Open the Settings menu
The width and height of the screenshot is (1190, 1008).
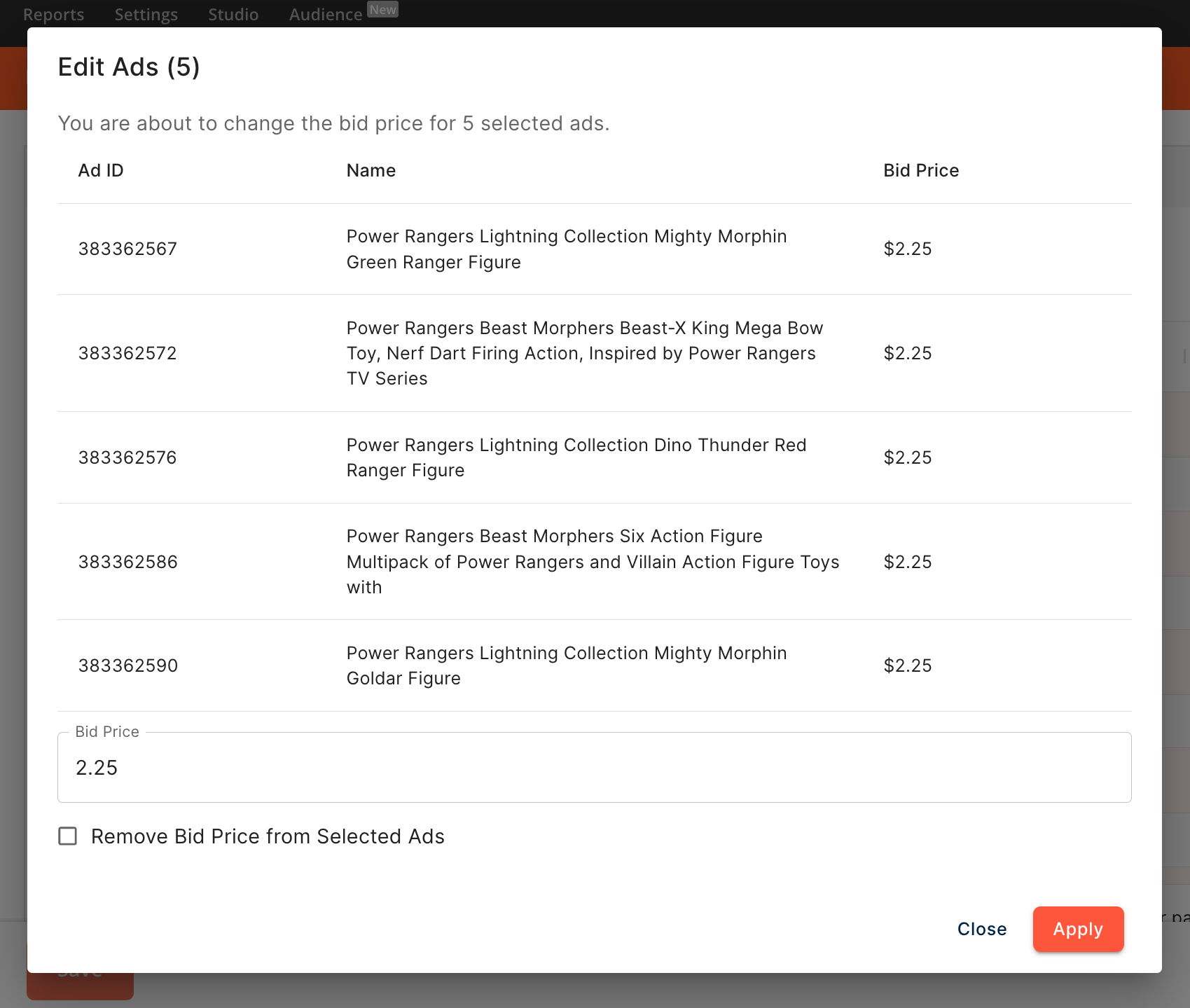pos(146,14)
